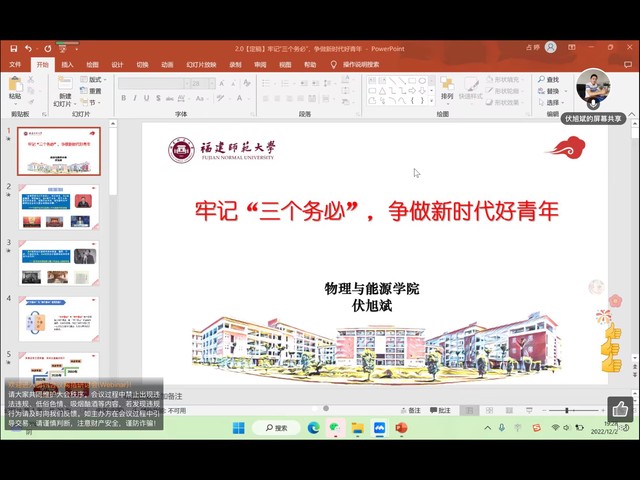Open the Layout (版式) dropdown

pyautogui.click(x=95, y=79)
